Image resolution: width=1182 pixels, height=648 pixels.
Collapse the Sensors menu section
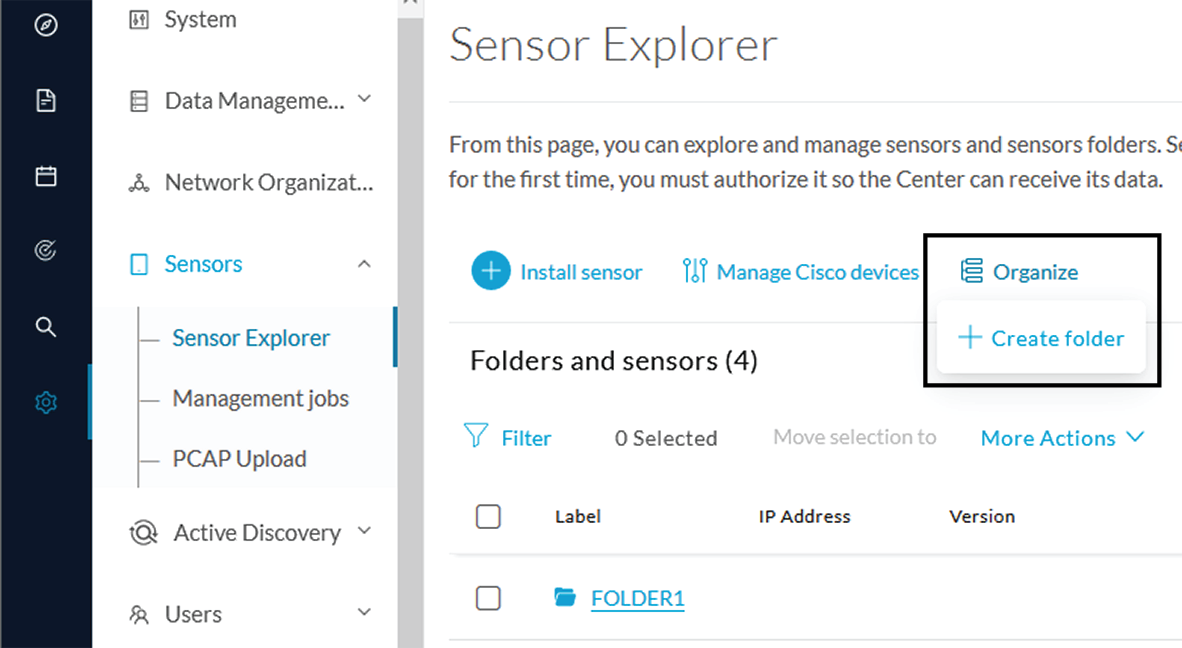[364, 264]
